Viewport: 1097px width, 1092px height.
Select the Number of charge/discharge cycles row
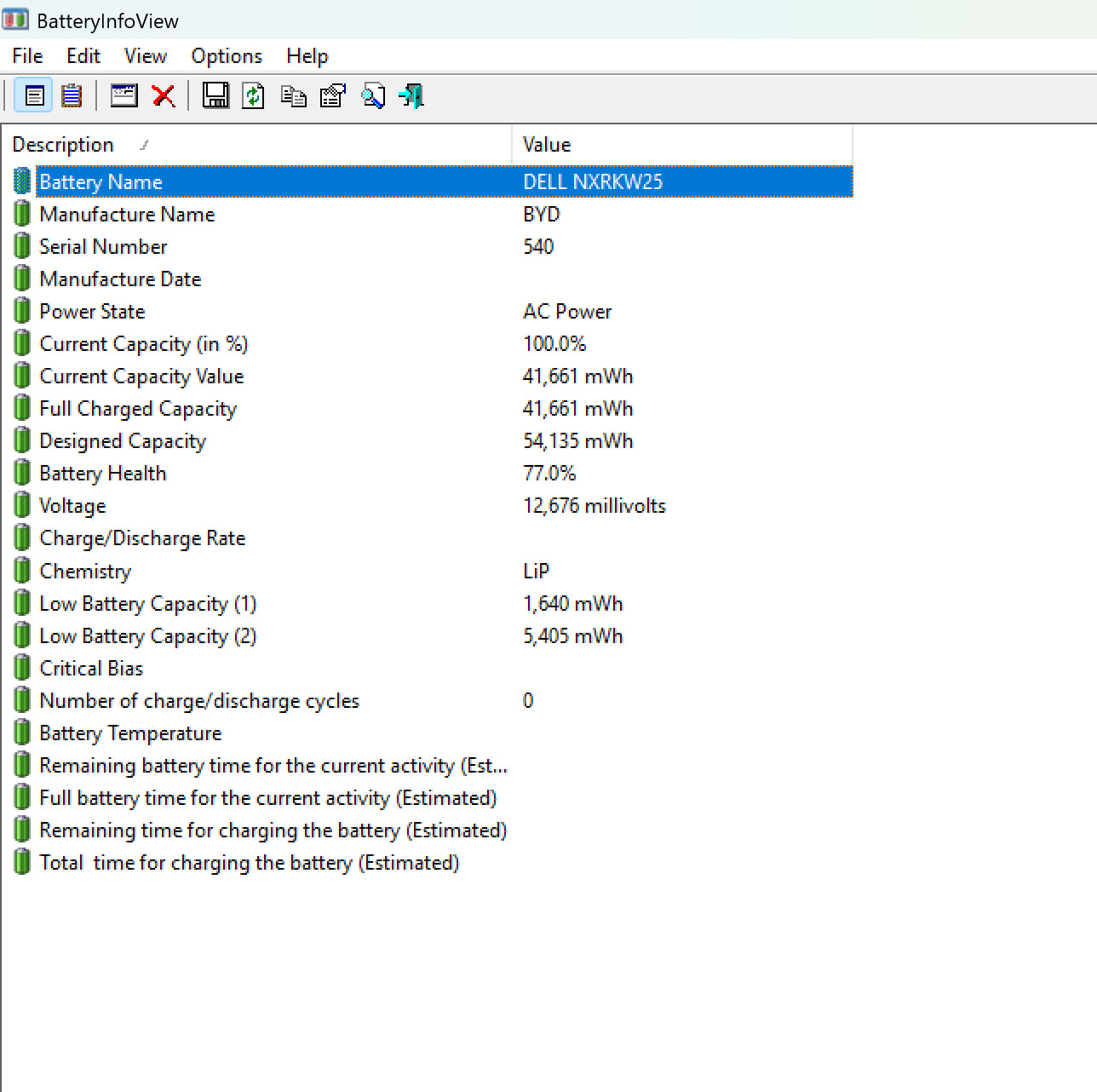tap(432, 701)
